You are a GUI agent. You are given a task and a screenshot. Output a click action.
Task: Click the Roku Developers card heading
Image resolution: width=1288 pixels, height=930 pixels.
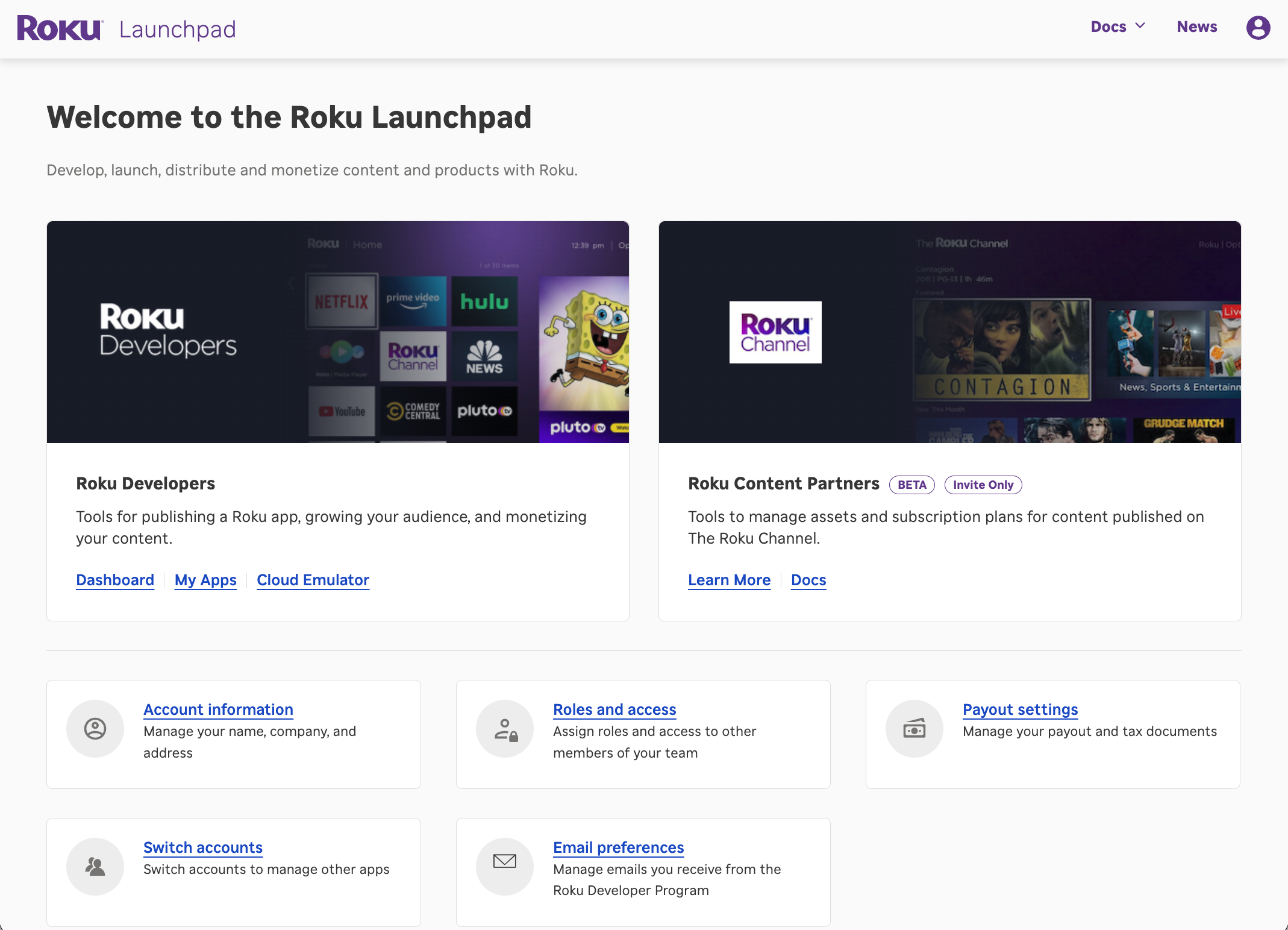click(145, 483)
